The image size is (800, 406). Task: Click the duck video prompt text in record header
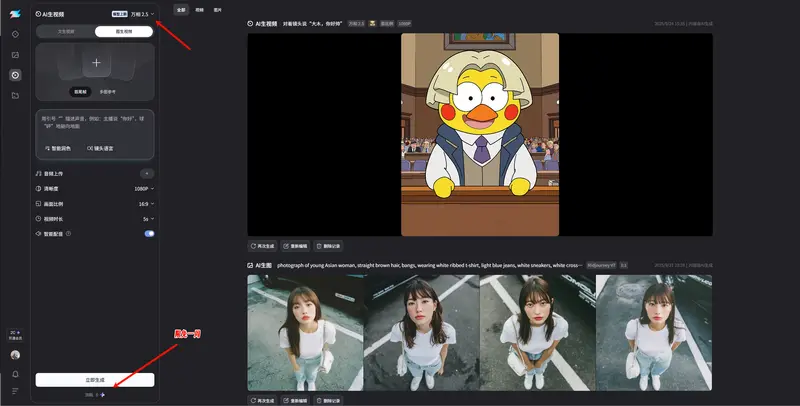click(x=313, y=23)
